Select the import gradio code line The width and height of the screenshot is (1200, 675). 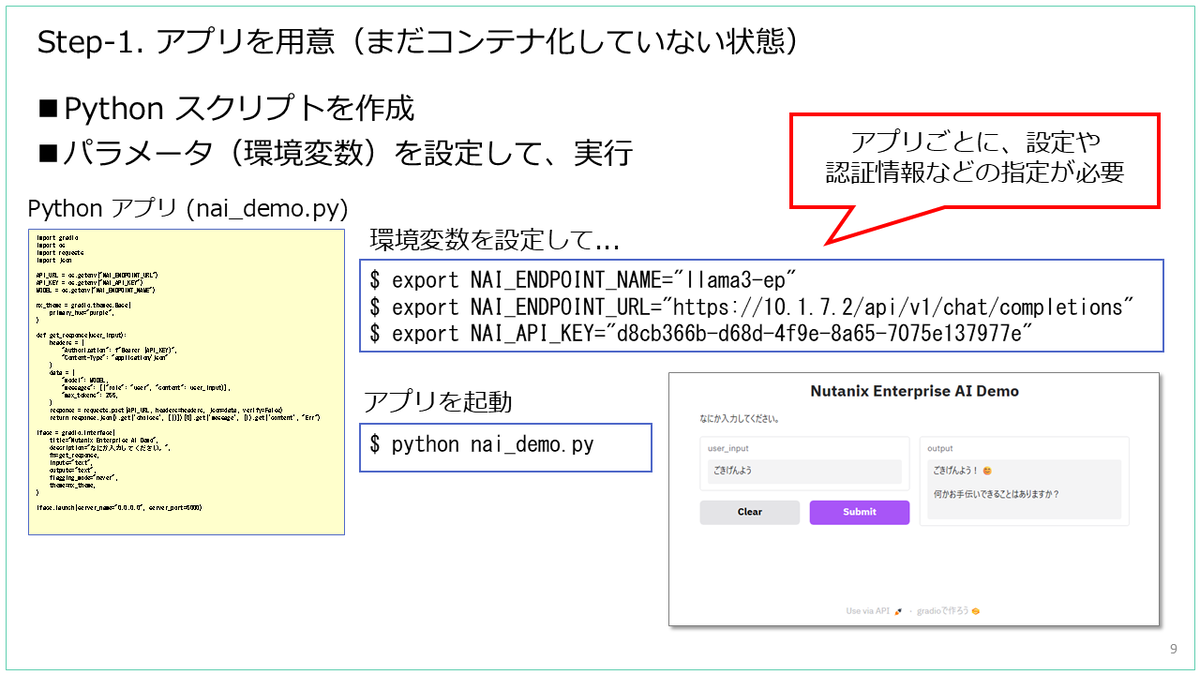(57, 237)
